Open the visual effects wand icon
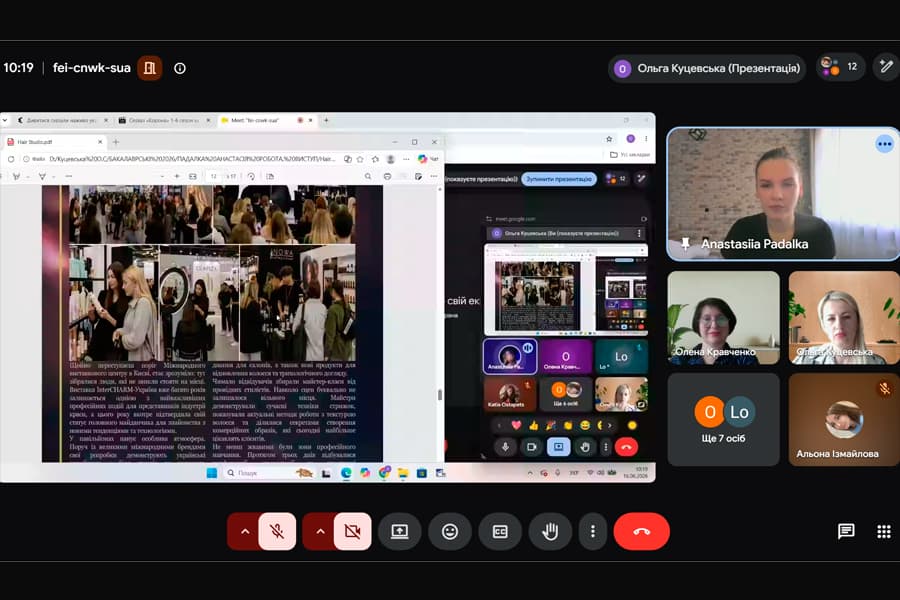 pyautogui.click(x=886, y=67)
